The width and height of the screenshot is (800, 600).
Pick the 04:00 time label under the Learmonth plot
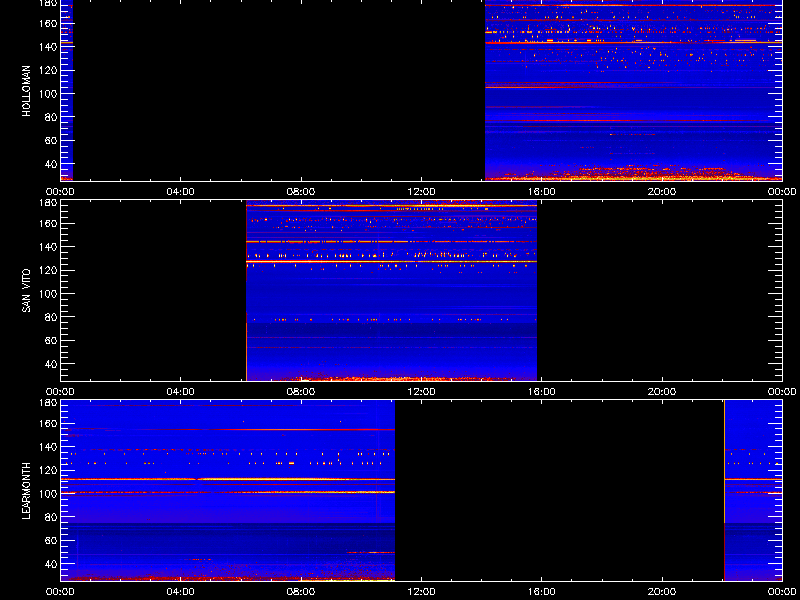(181, 592)
